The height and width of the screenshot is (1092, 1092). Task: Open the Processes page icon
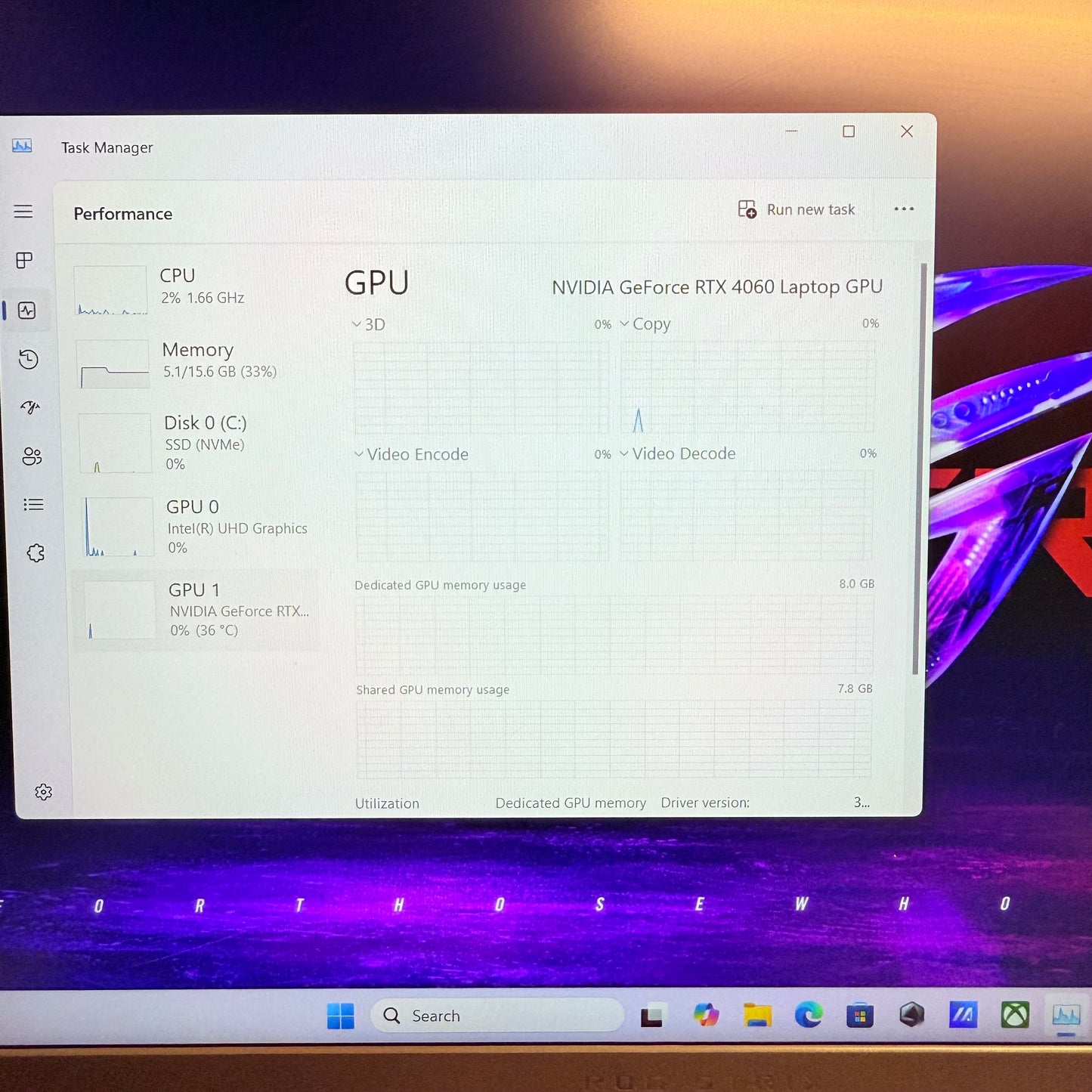(24, 261)
